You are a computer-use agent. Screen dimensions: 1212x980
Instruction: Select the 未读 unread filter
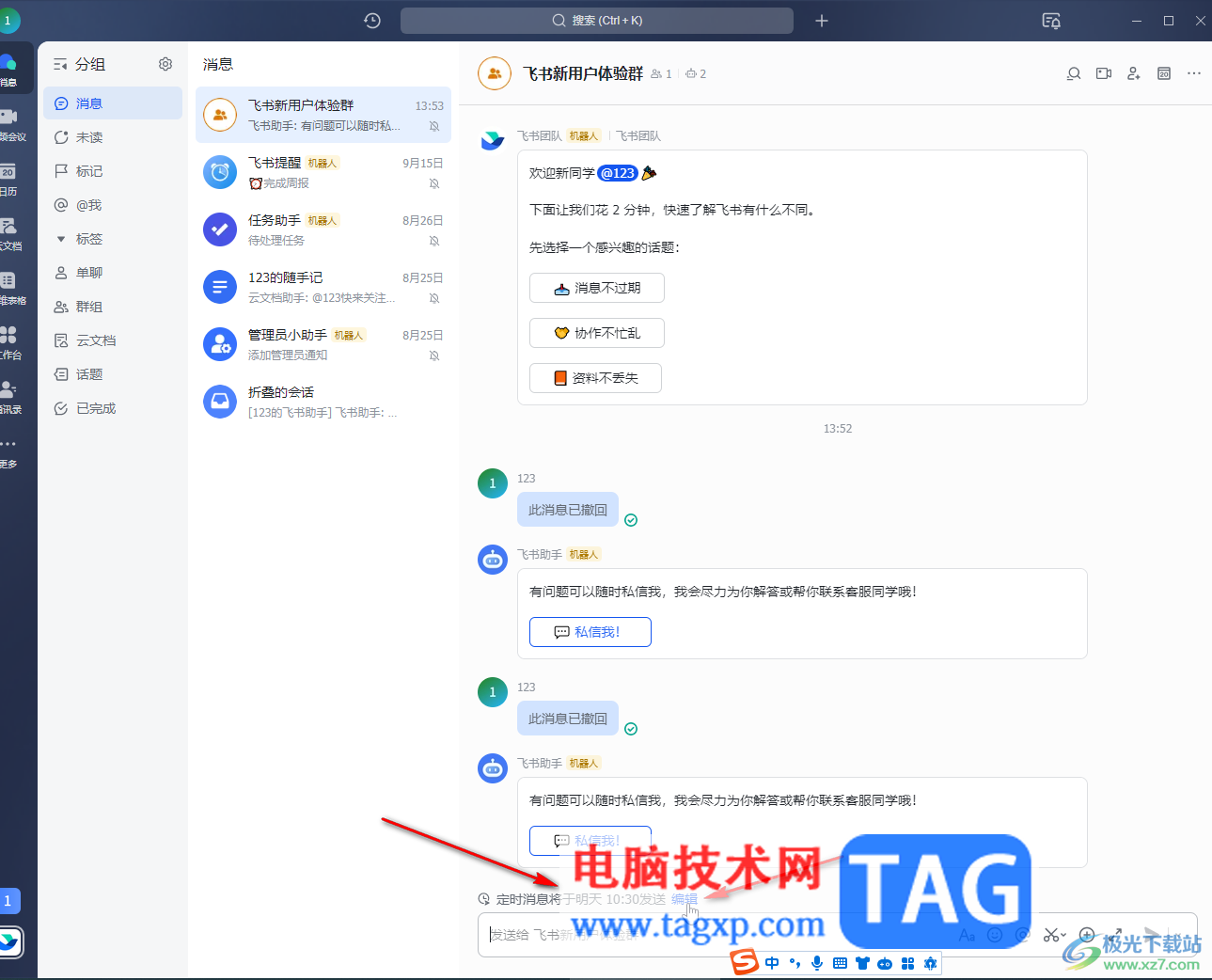pos(113,137)
